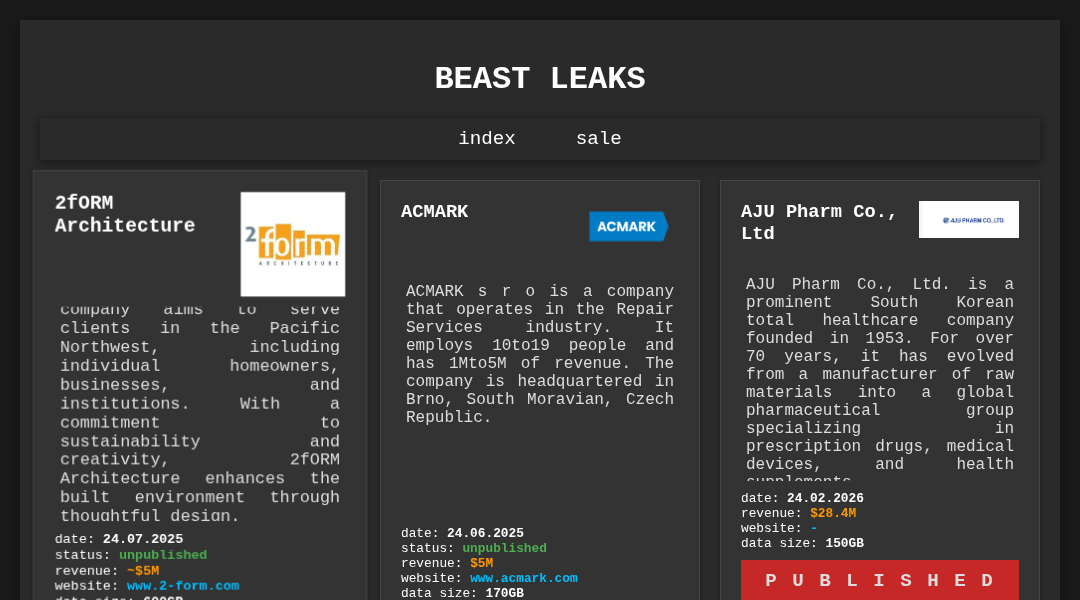The image size is (1080, 600).
Task: Click the BEAST LEAKS site title
Action: coord(540,79)
